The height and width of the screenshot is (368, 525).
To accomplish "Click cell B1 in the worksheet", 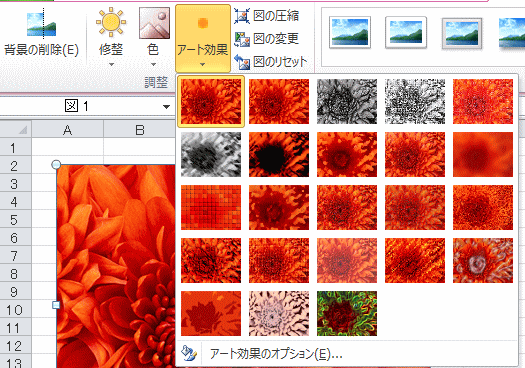I will [140, 147].
